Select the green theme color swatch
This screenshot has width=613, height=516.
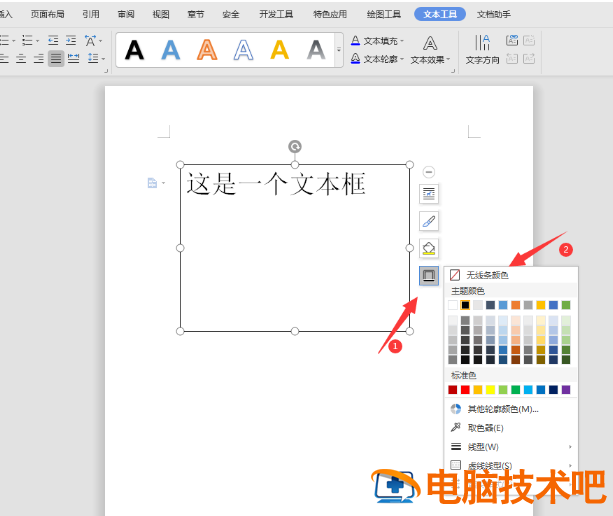coord(566,305)
